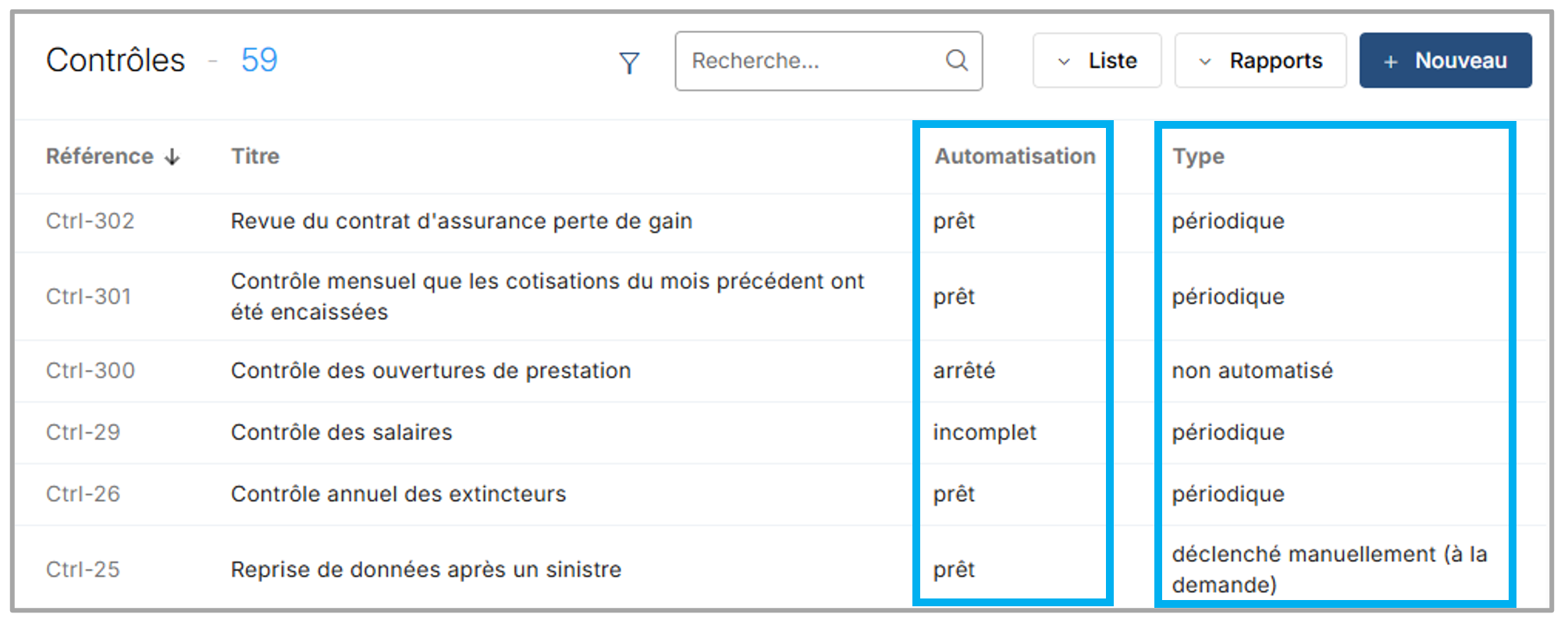
Task: Select the Ctrl-300 row reference
Action: (x=90, y=371)
